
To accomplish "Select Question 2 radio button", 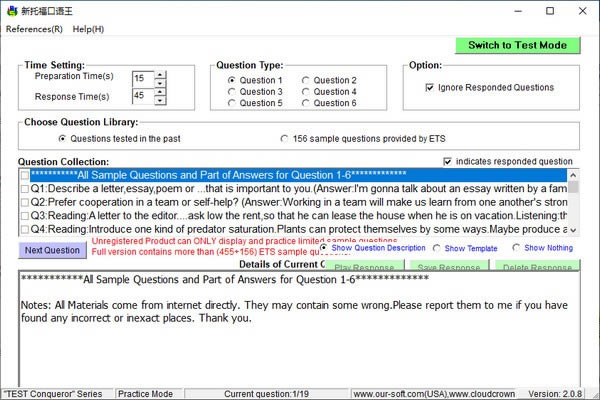I will [306, 80].
